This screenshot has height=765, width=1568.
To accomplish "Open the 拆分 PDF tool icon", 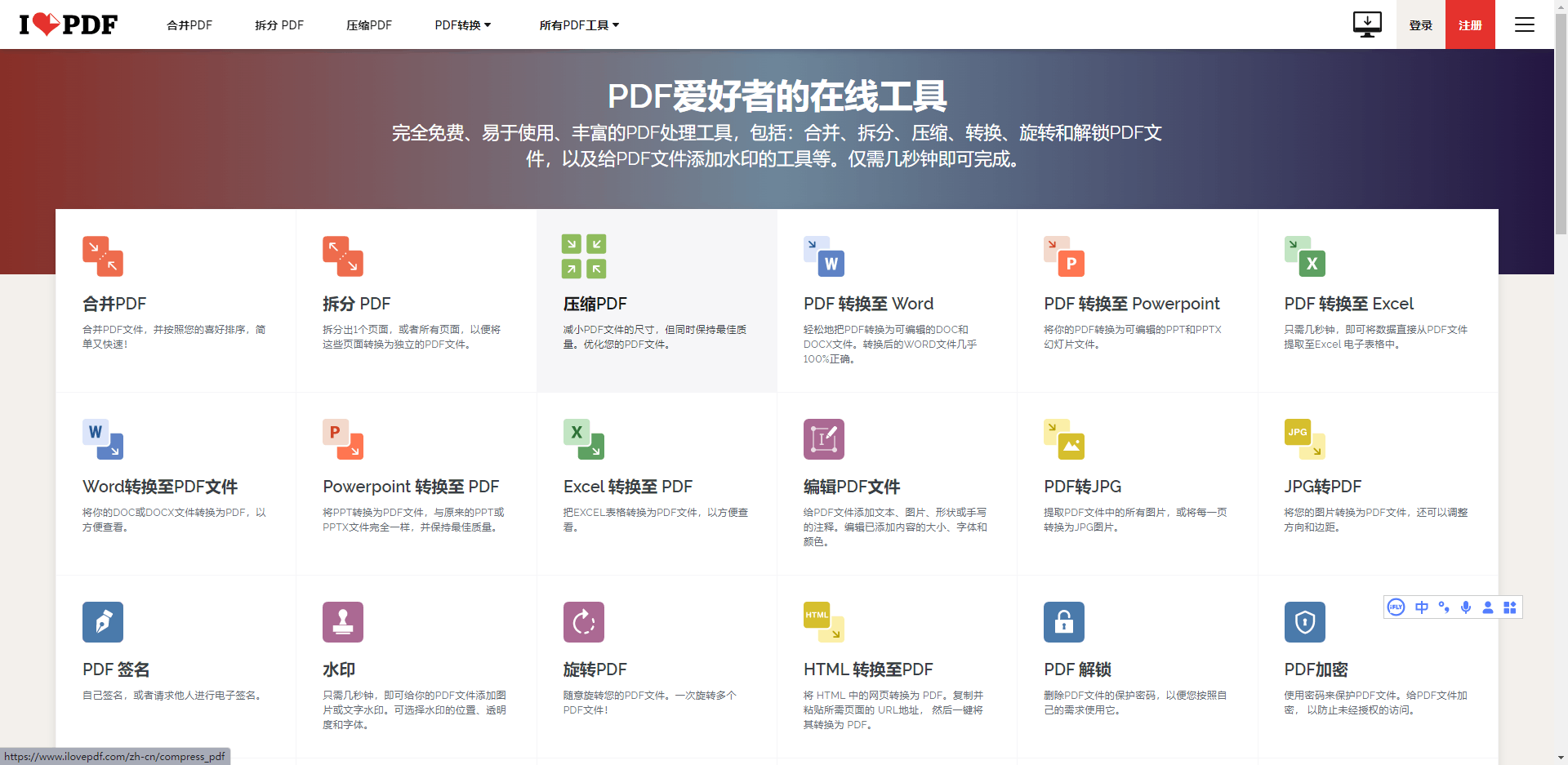I will tap(343, 256).
